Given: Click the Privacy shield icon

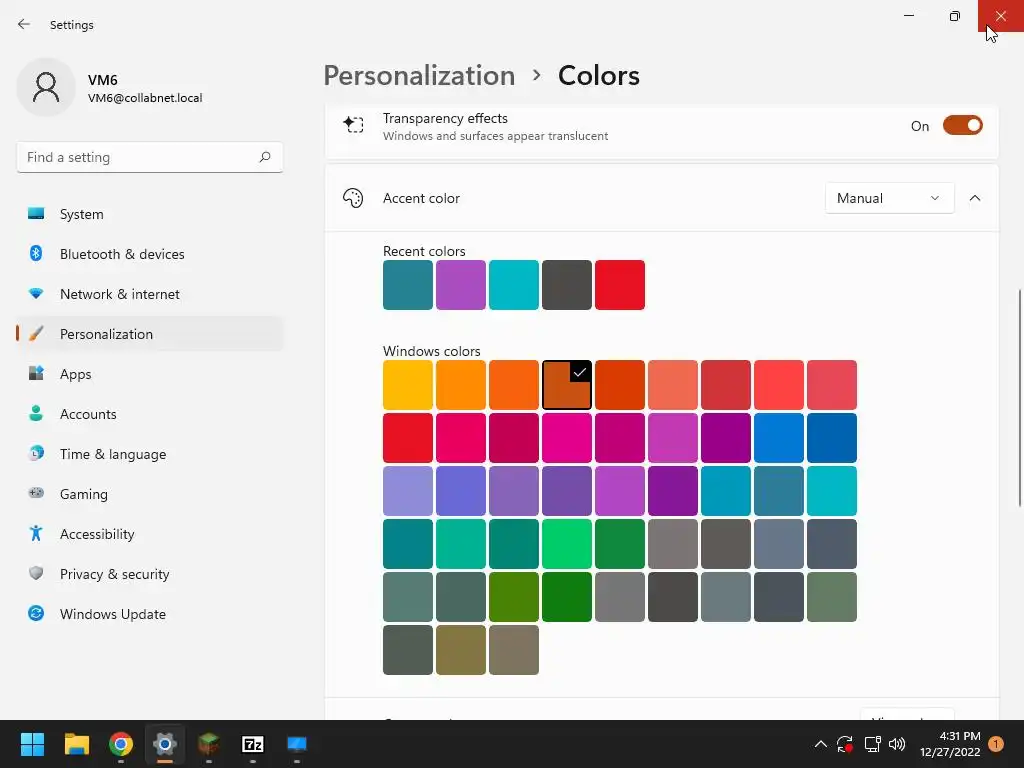Looking at the screenshot, I should (36, 573).
